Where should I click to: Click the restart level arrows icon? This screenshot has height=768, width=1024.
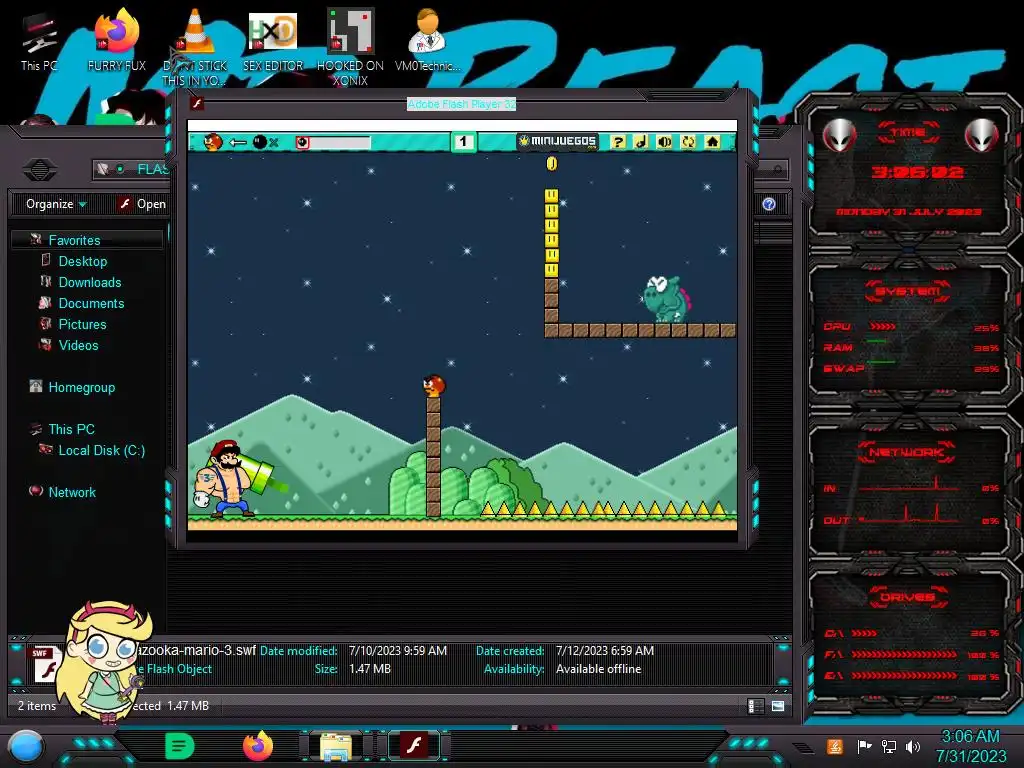pos(688,142)
